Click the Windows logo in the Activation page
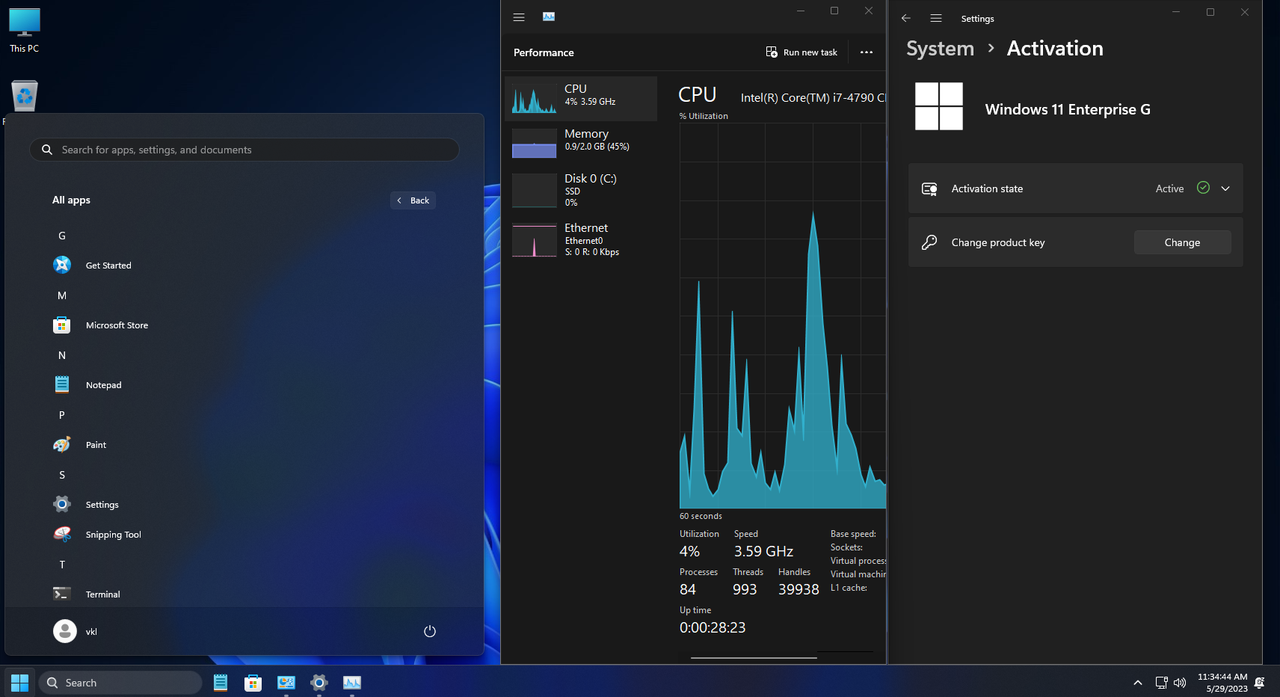 [939, 106]
